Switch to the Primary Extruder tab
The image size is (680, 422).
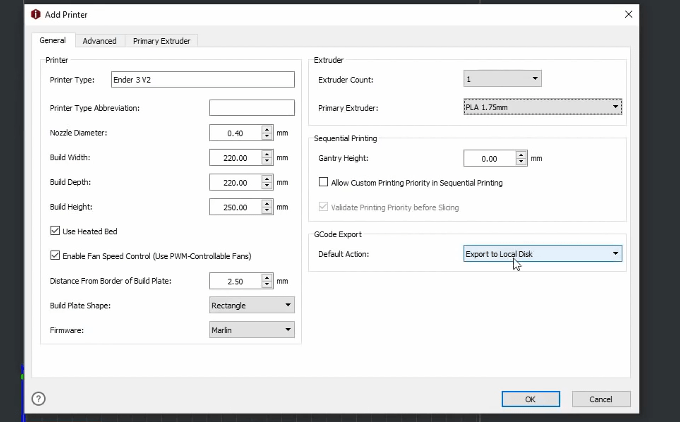(x=161, y=41)
